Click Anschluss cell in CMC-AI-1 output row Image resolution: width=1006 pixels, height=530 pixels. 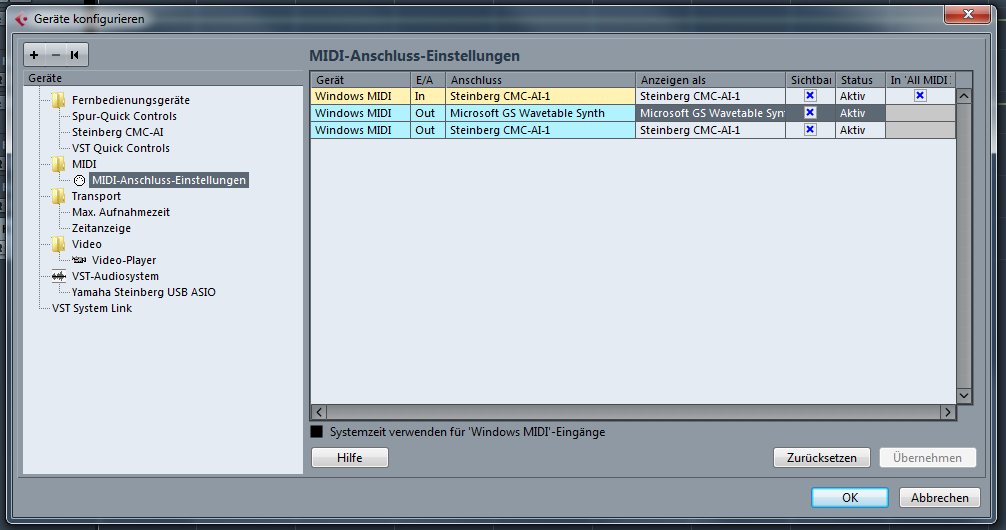[540, 130]
